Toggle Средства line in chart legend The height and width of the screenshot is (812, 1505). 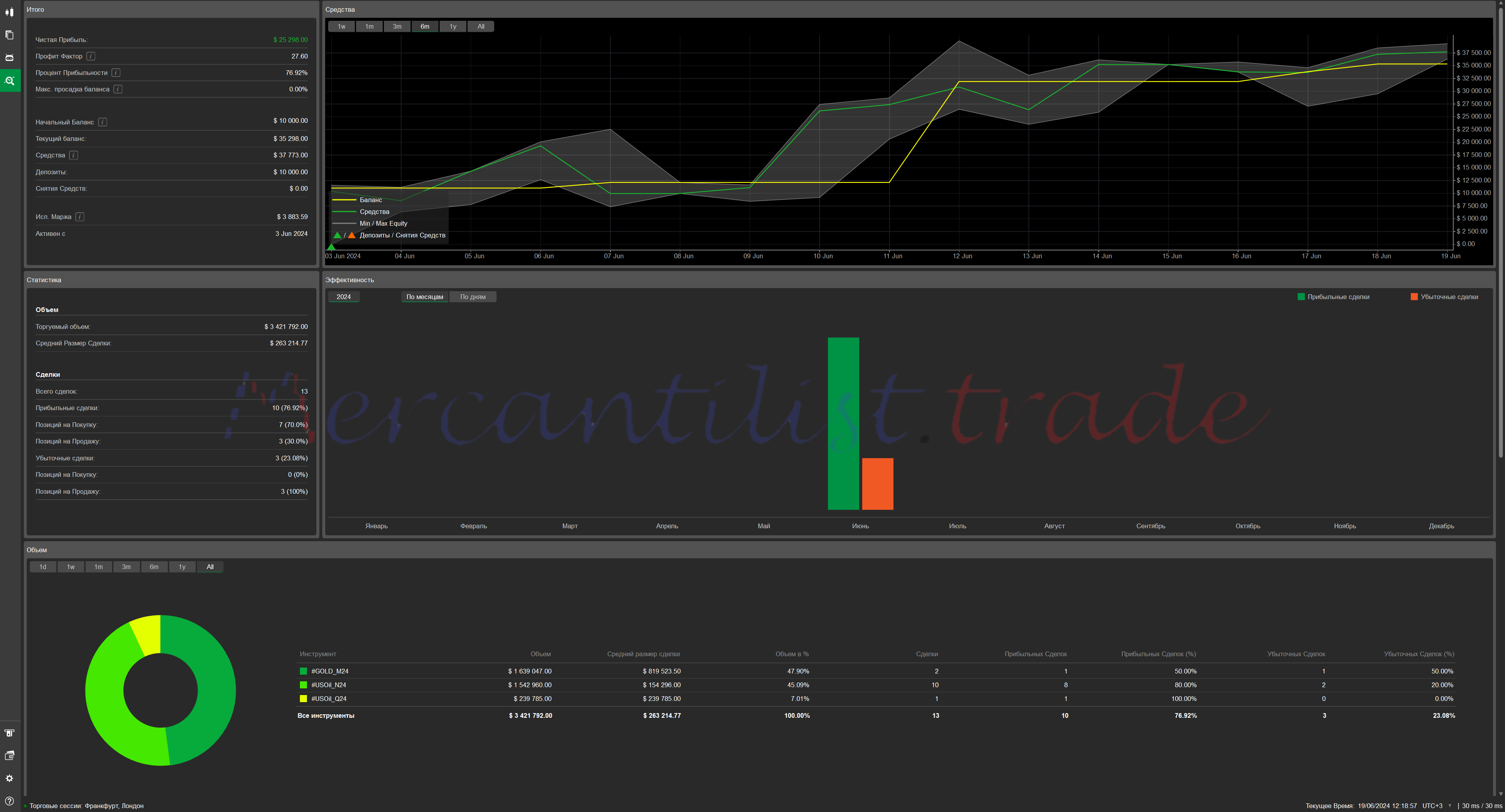pyautogui.click(x=374, y=212)
